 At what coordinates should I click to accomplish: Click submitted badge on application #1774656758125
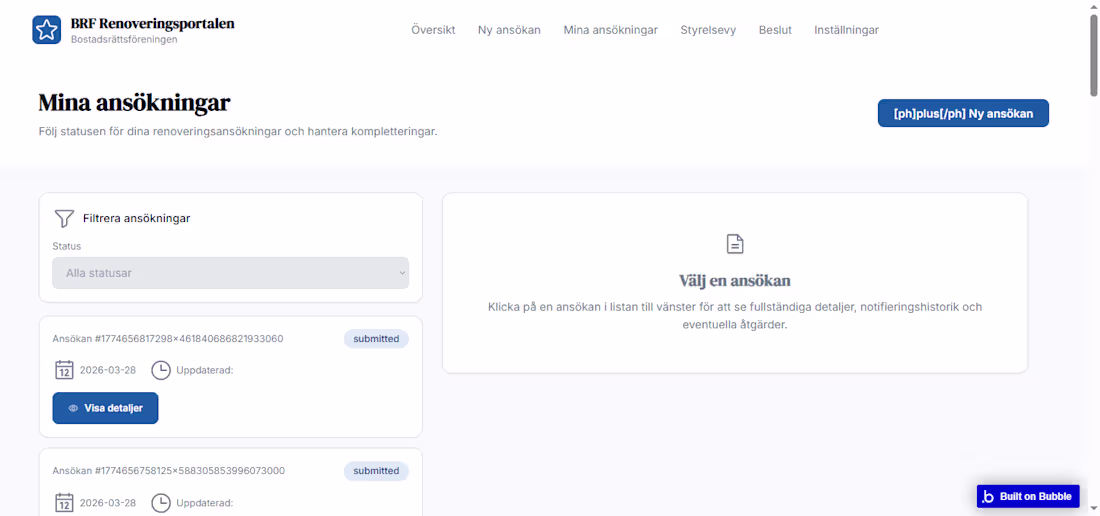(x=376, y=470)
